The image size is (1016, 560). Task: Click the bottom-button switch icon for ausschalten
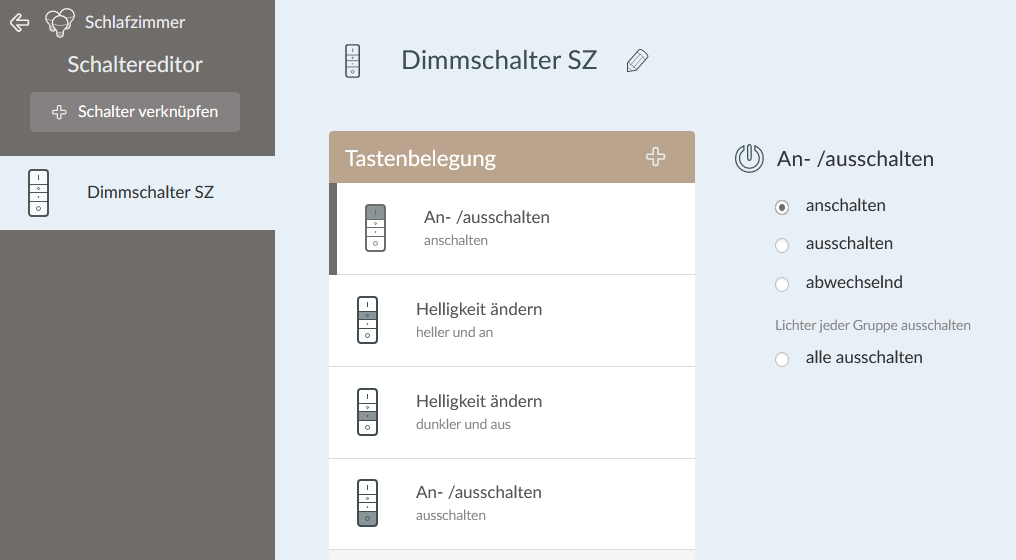(x=367, y=504)
